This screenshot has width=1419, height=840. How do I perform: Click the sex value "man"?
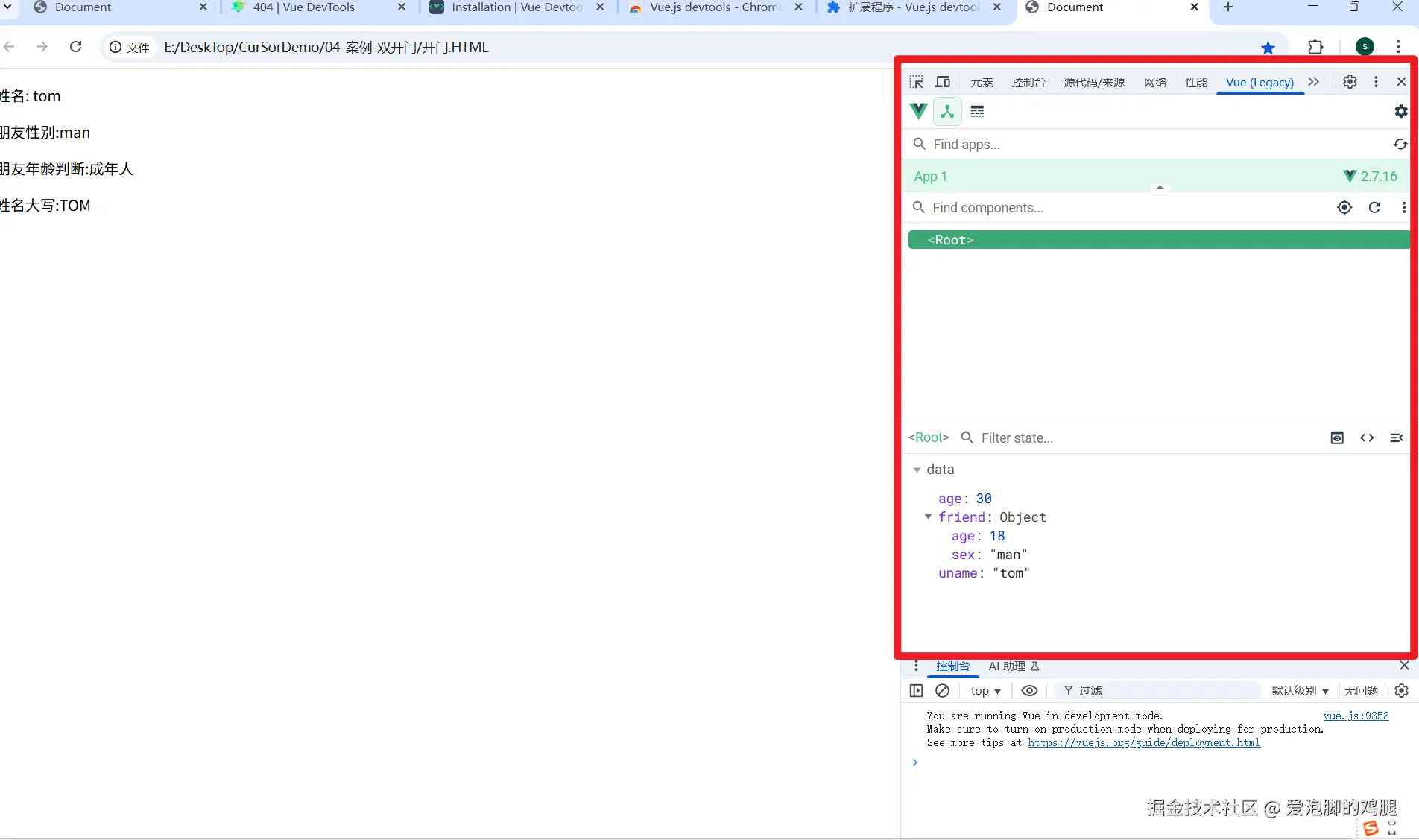[x=1008, y=555]
